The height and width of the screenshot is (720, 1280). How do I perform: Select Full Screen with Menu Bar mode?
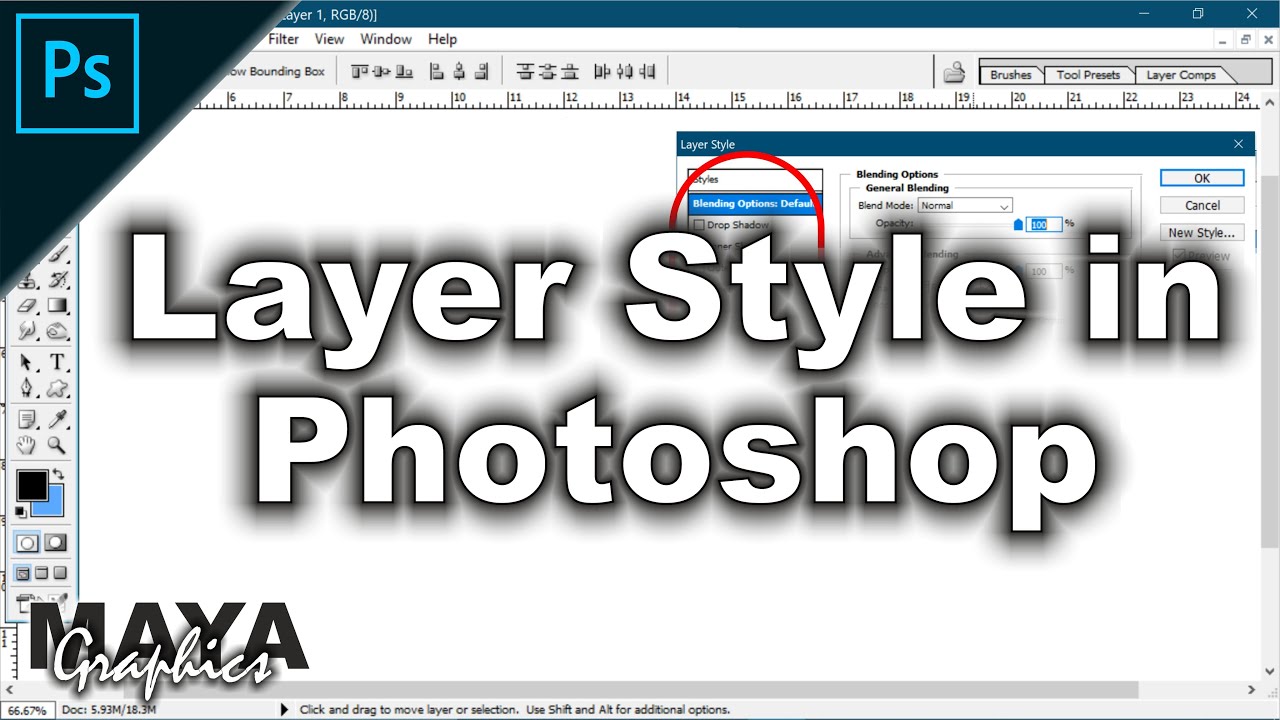coord(41,573)
